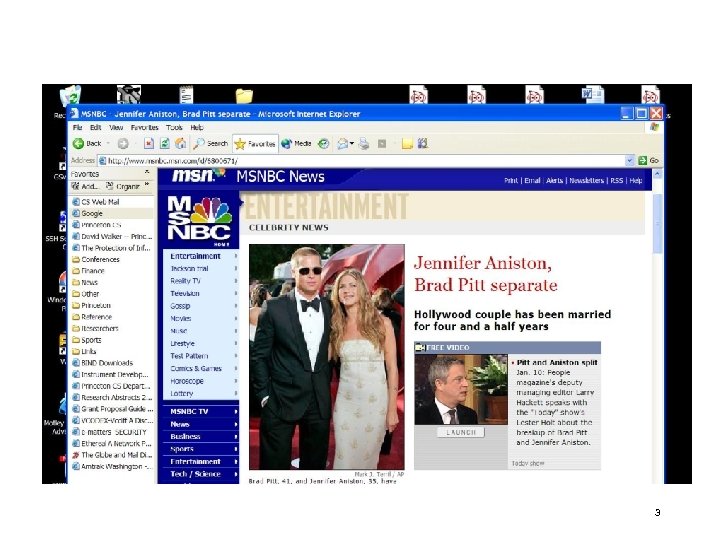
Task: Expand the Princeton favorites folder
Action: (x=92, y=305)
